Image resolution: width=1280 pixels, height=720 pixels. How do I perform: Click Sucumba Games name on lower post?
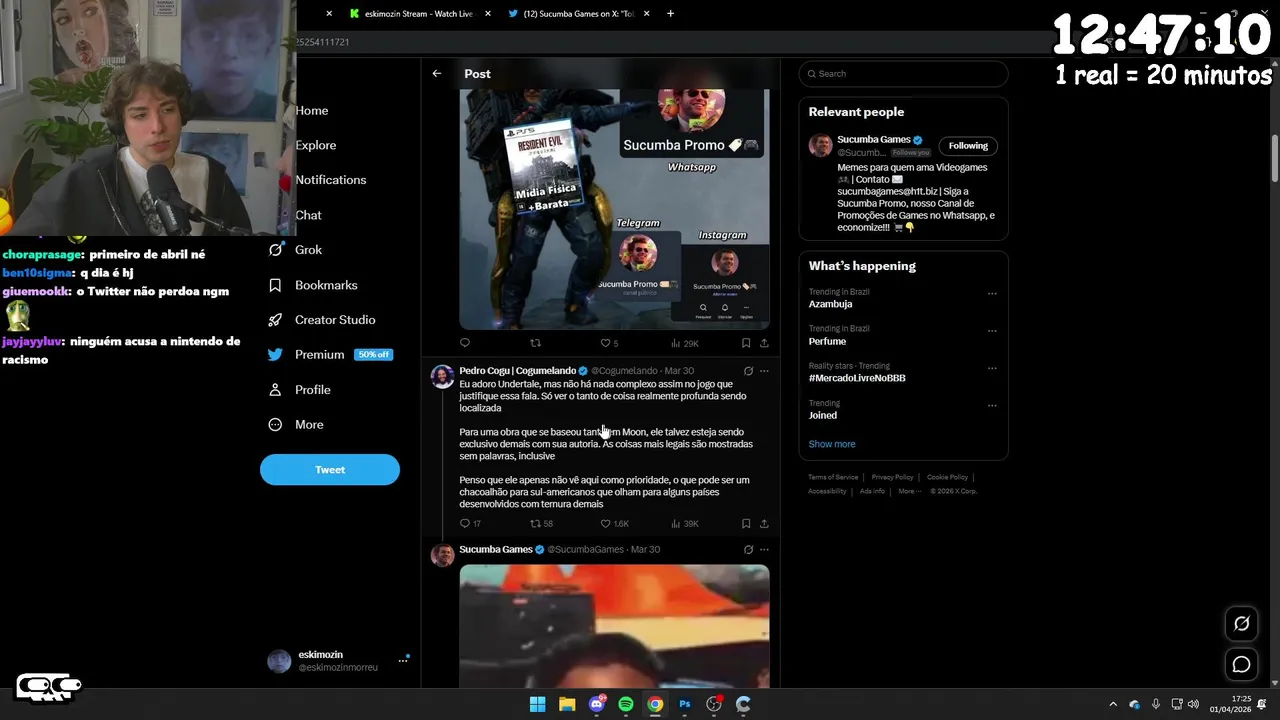[496, 549]
